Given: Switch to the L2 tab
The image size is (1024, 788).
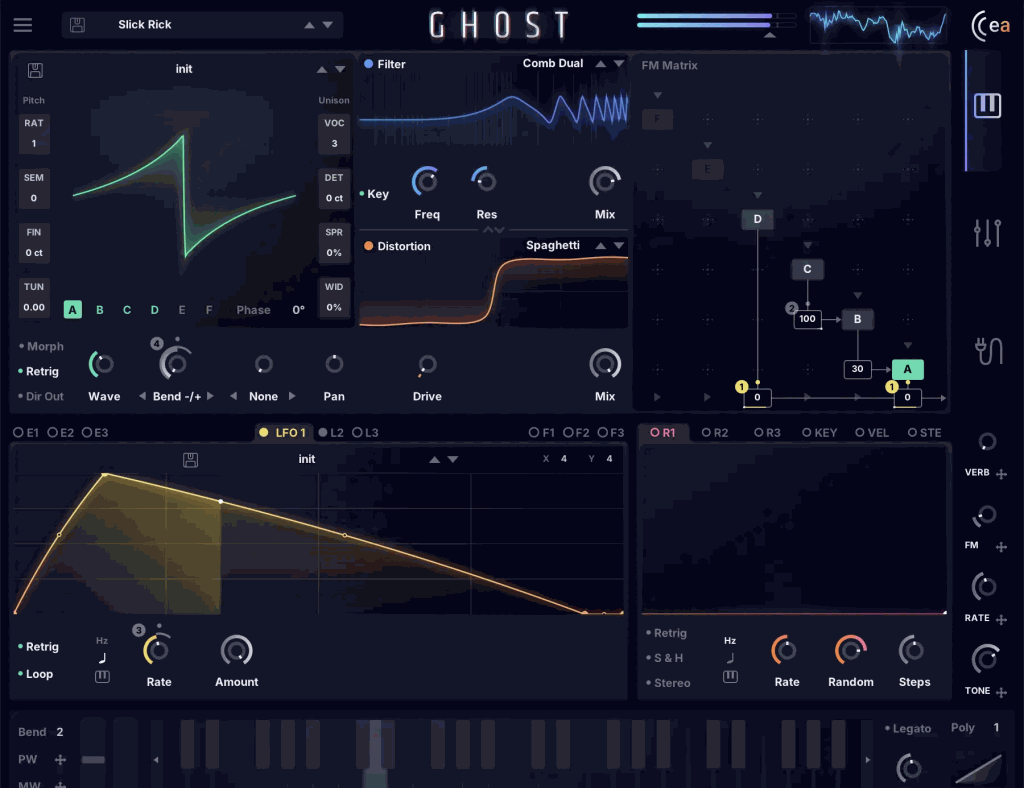Looking at the screenshot, I should tap(331, 432).
